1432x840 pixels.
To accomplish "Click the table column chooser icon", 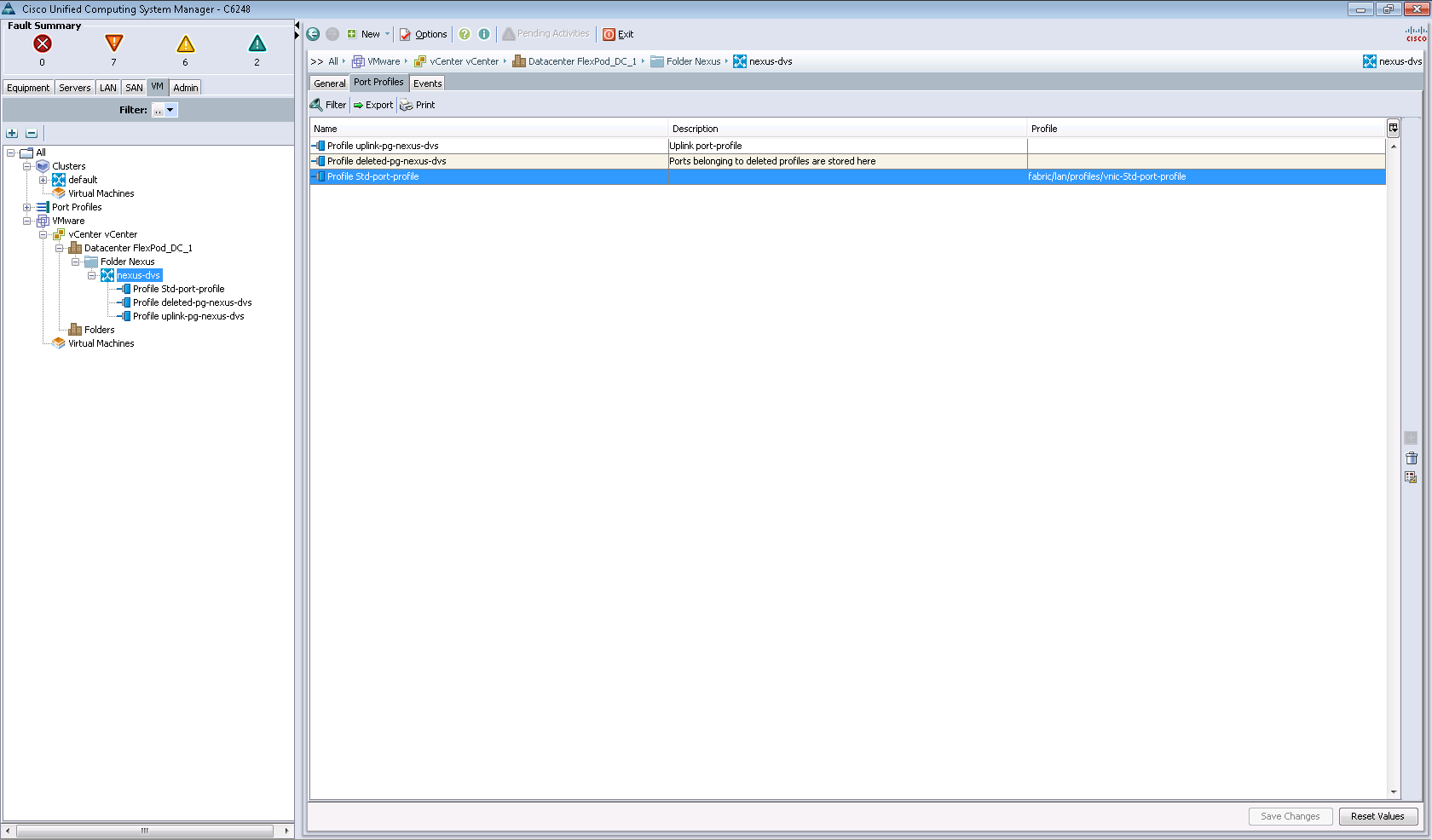I will [1393, 128].
